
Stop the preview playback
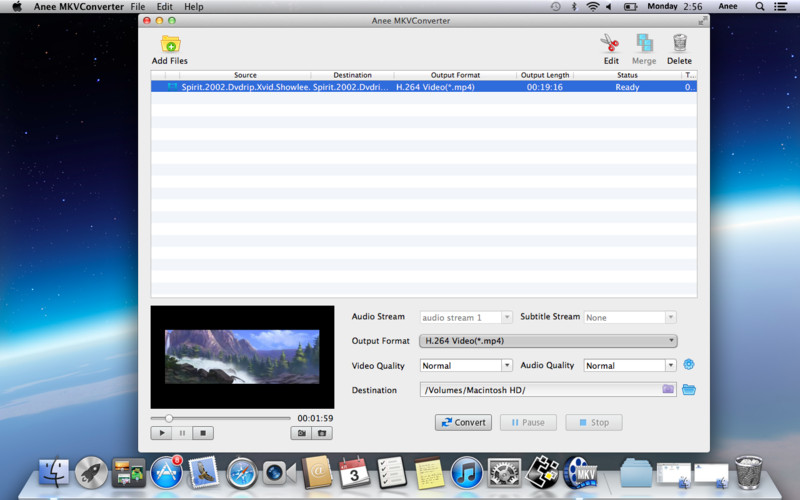(x=203, y=433)
